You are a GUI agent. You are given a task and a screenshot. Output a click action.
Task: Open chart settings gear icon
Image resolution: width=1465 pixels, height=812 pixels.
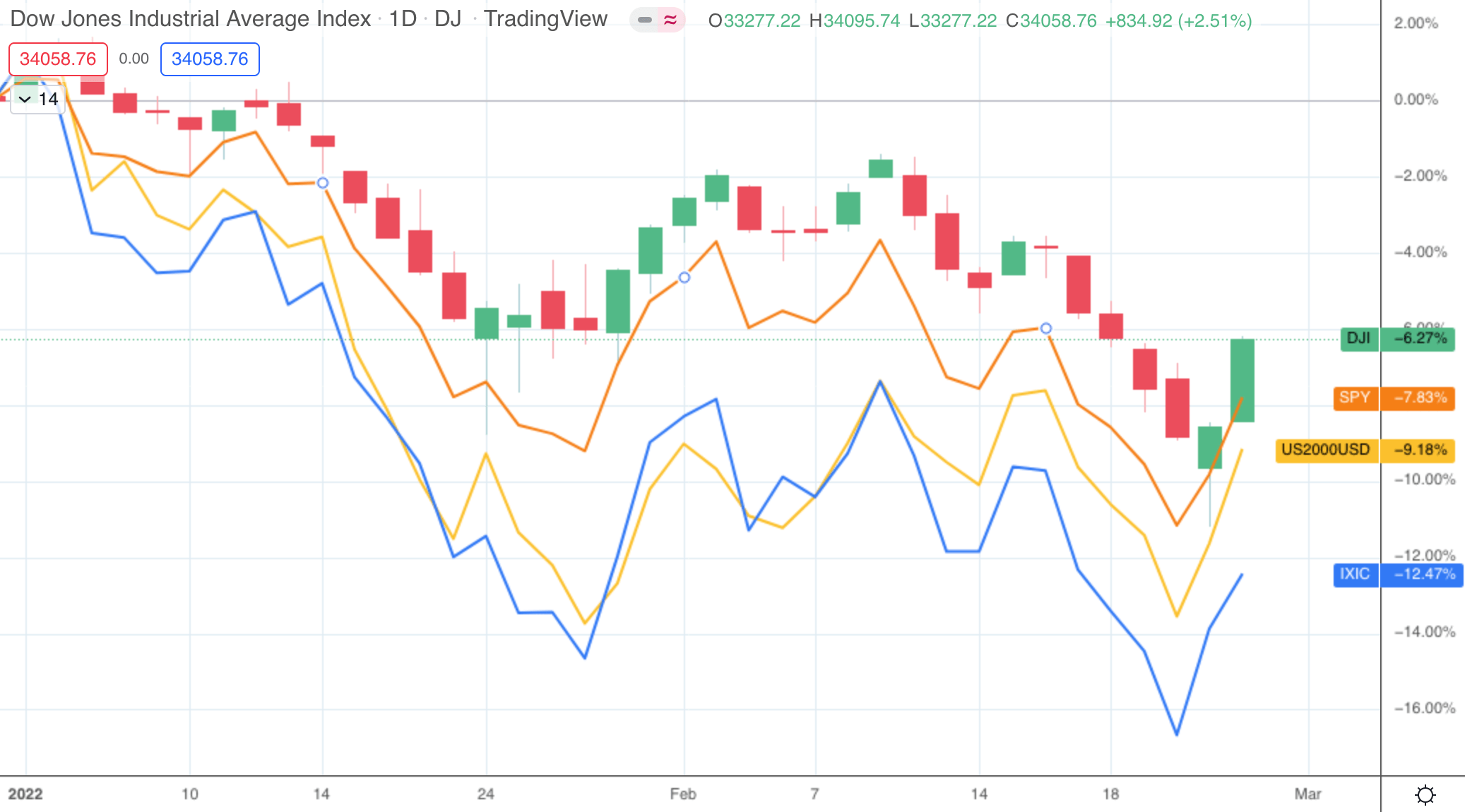click(1425, 795)
